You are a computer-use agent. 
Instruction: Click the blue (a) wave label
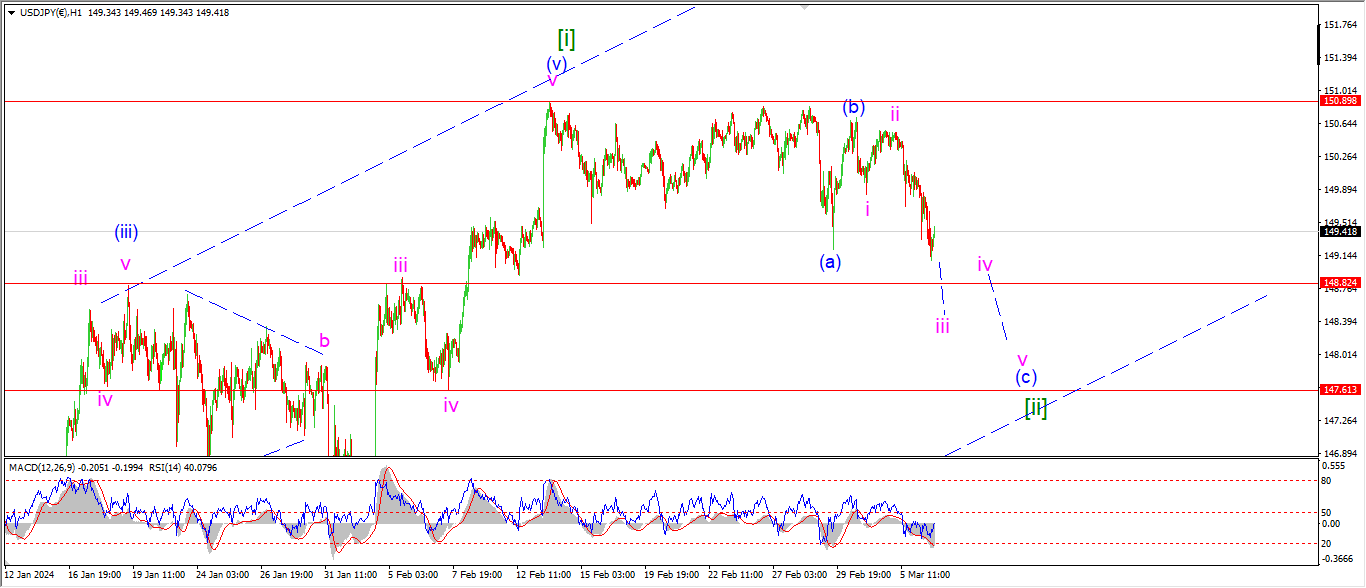coord(830,262)
